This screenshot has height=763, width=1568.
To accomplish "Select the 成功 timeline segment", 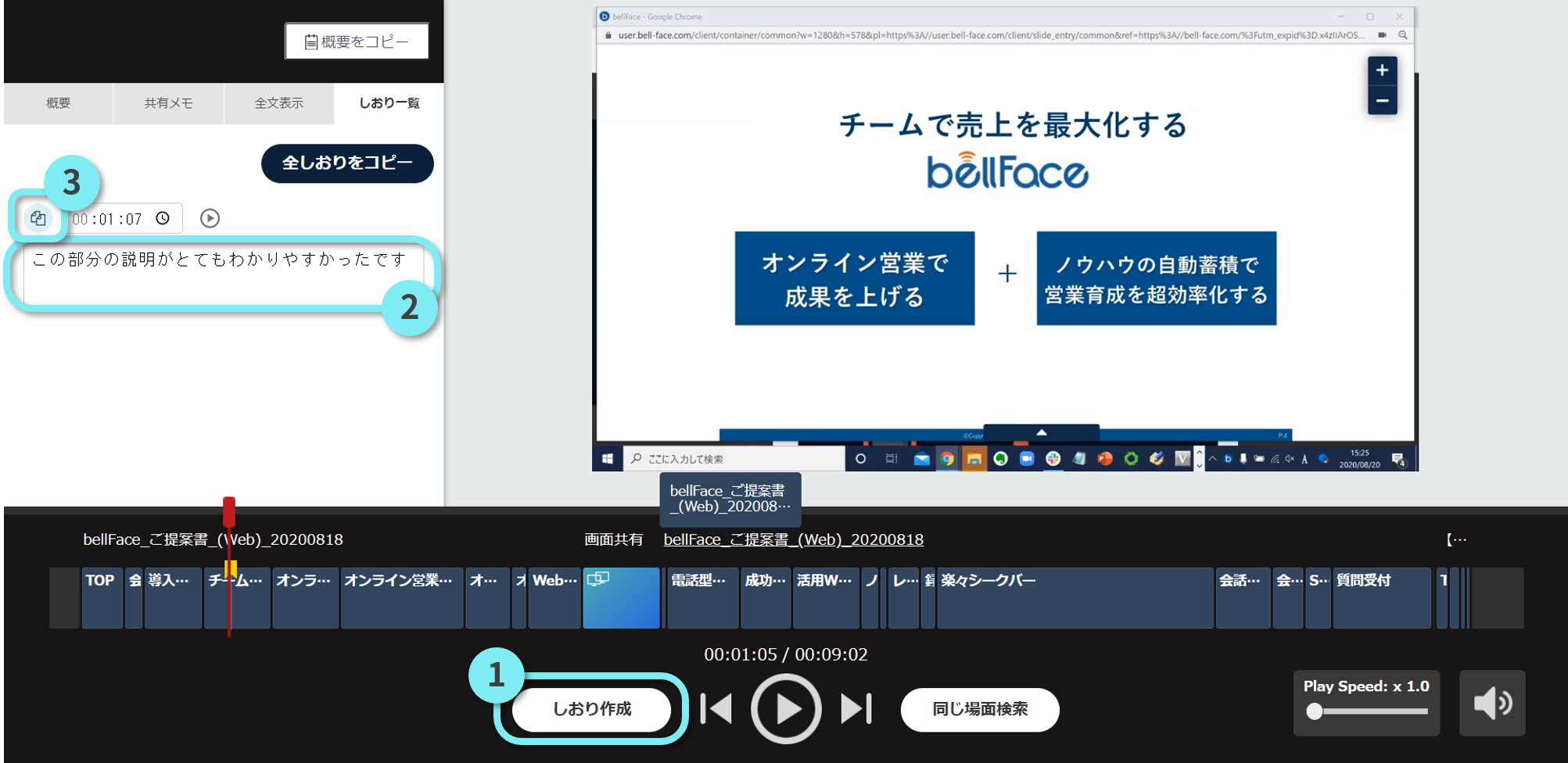I will [766, 598].
